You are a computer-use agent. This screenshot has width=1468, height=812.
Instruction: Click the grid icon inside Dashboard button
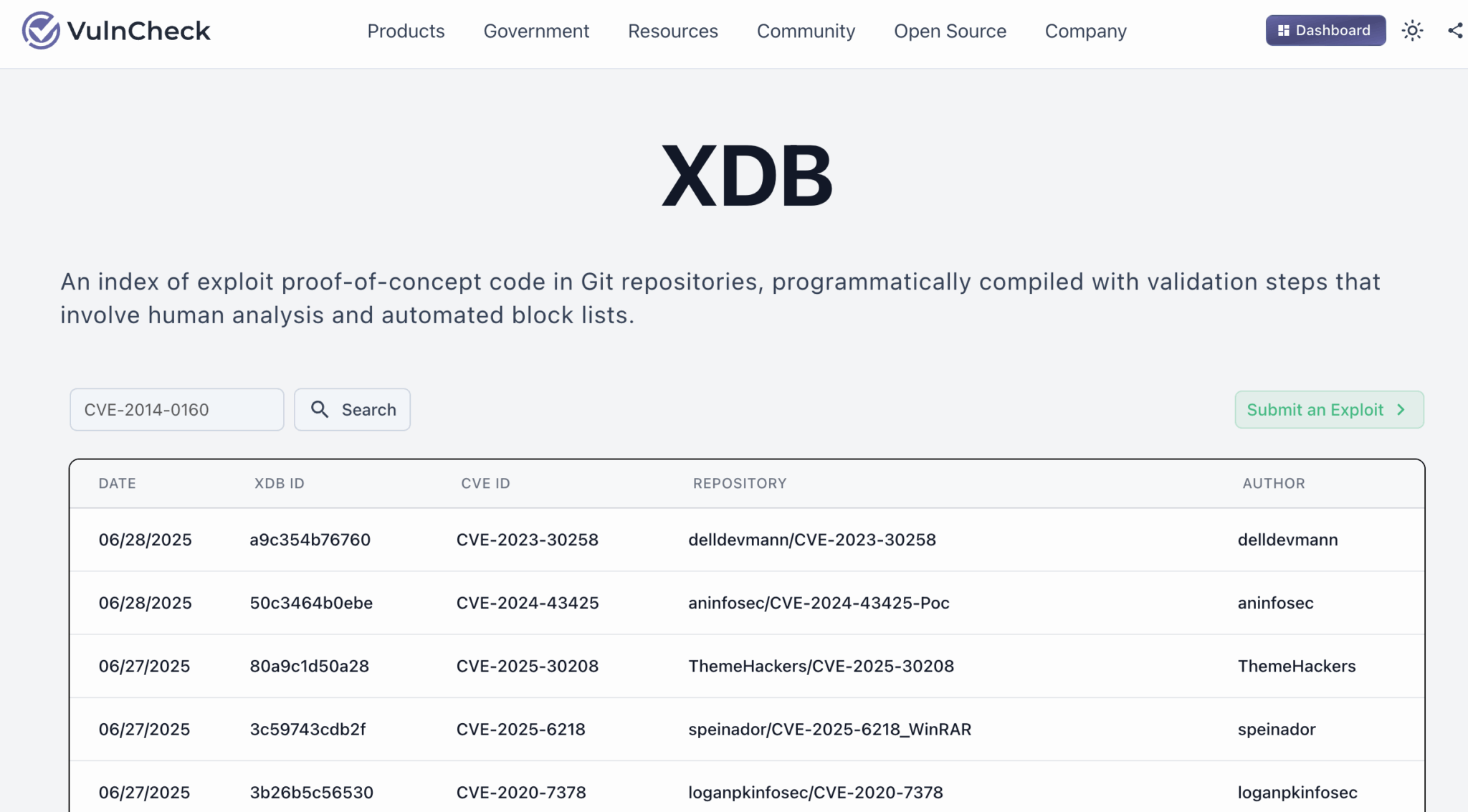coord(1283,31)
